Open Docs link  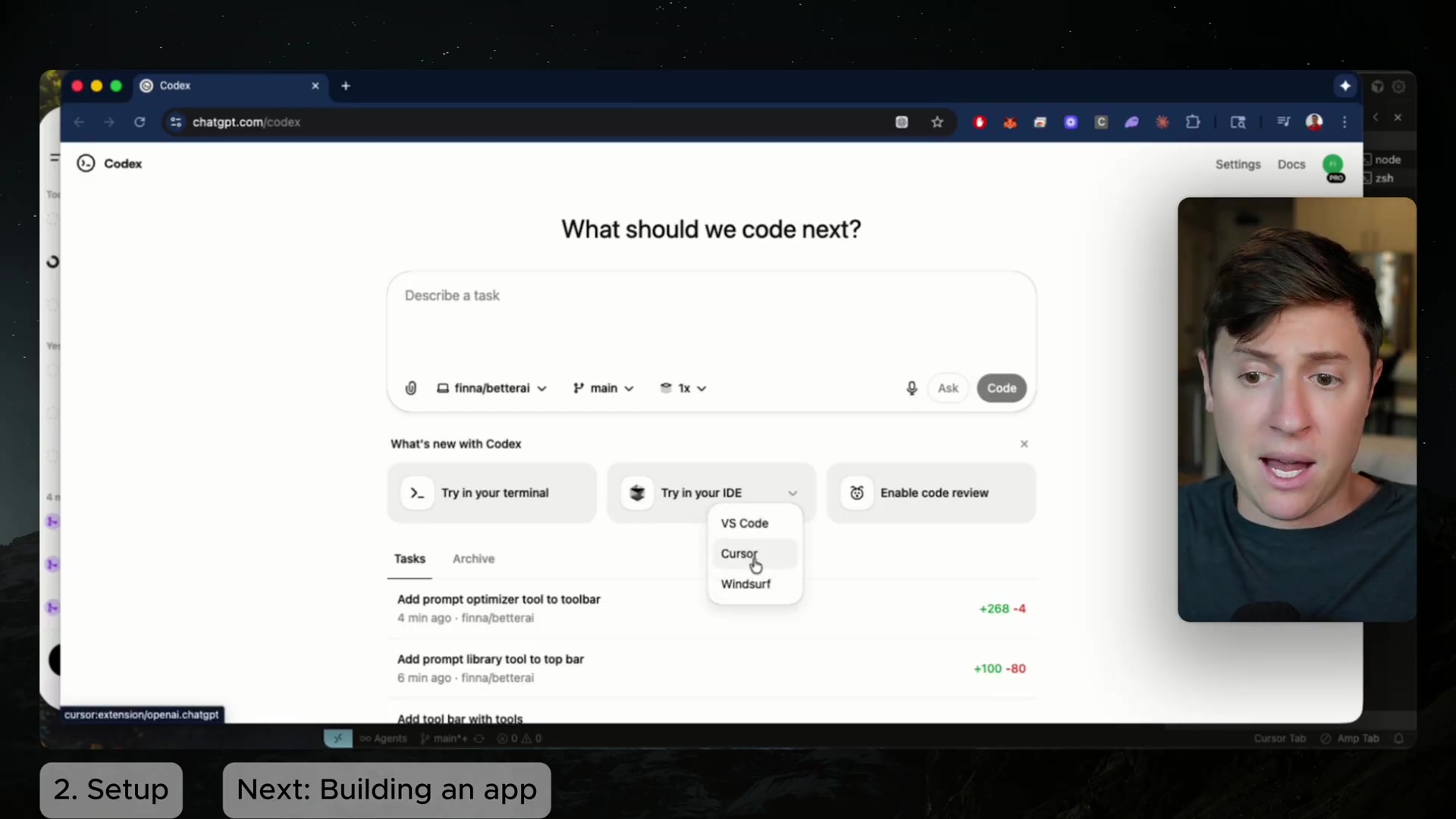point(1291,165)
